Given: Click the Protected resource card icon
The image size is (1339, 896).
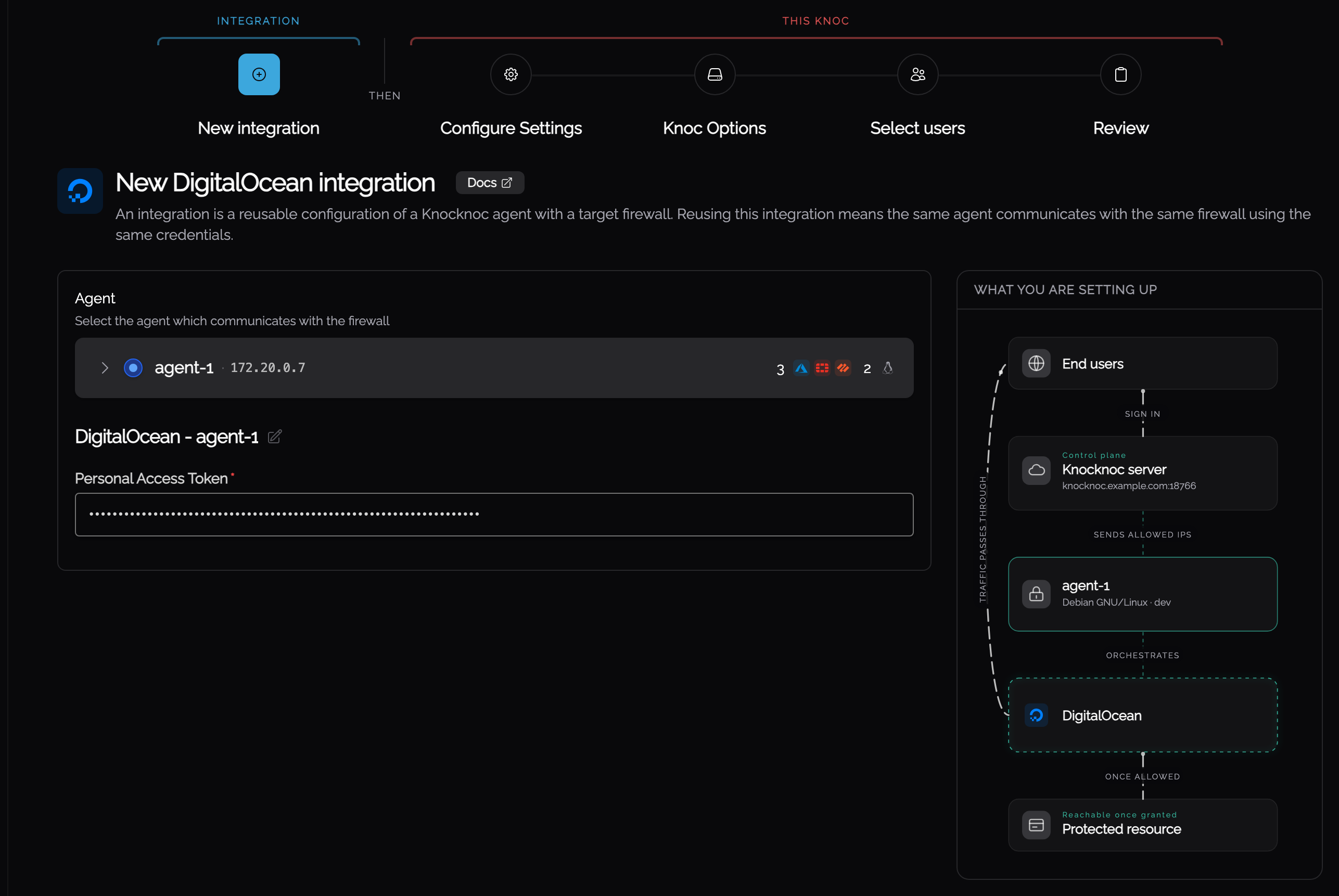Looking at the screenshot, I should pos(1036,825).
